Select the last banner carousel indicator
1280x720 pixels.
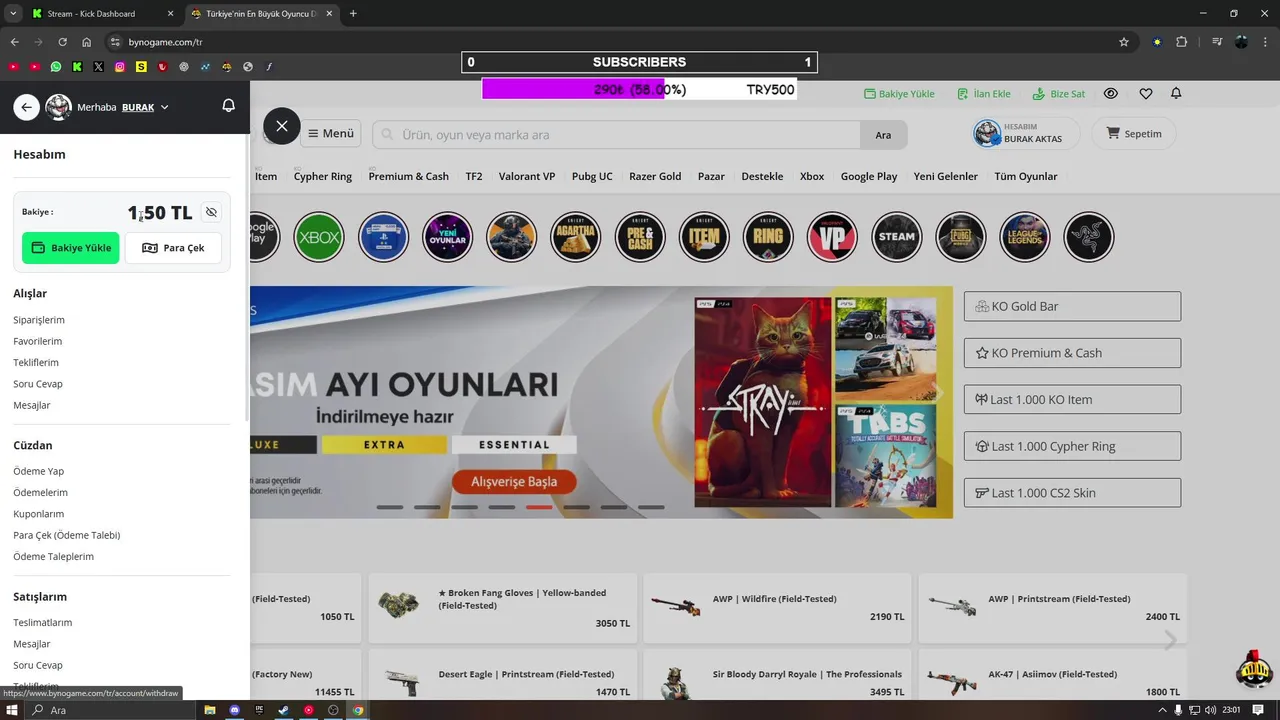tap(651, 507)
